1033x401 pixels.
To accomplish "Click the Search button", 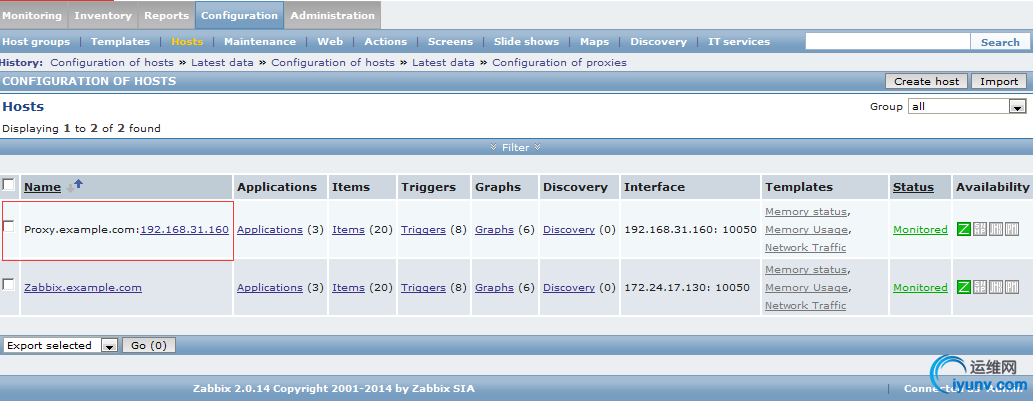I will tap(1000, 42).
